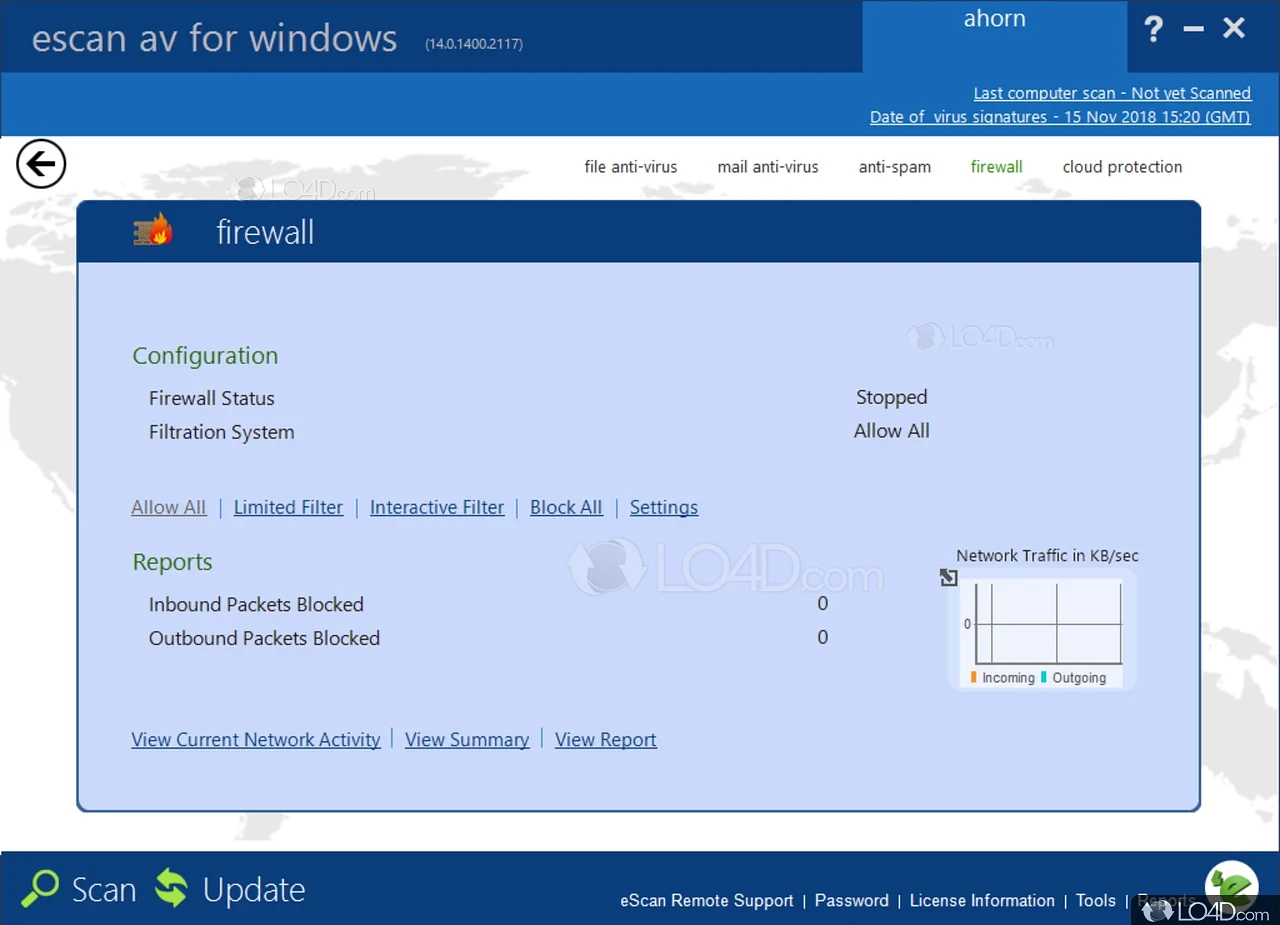
Task: Click the Firewall Status label
Action: 212,398
